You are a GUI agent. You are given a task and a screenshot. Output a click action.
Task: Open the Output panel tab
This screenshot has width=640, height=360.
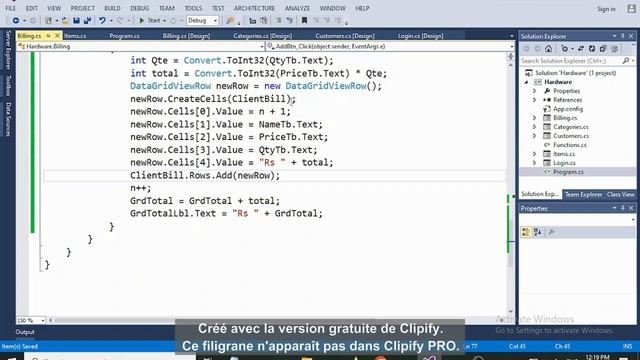click(x=25, y=332)
